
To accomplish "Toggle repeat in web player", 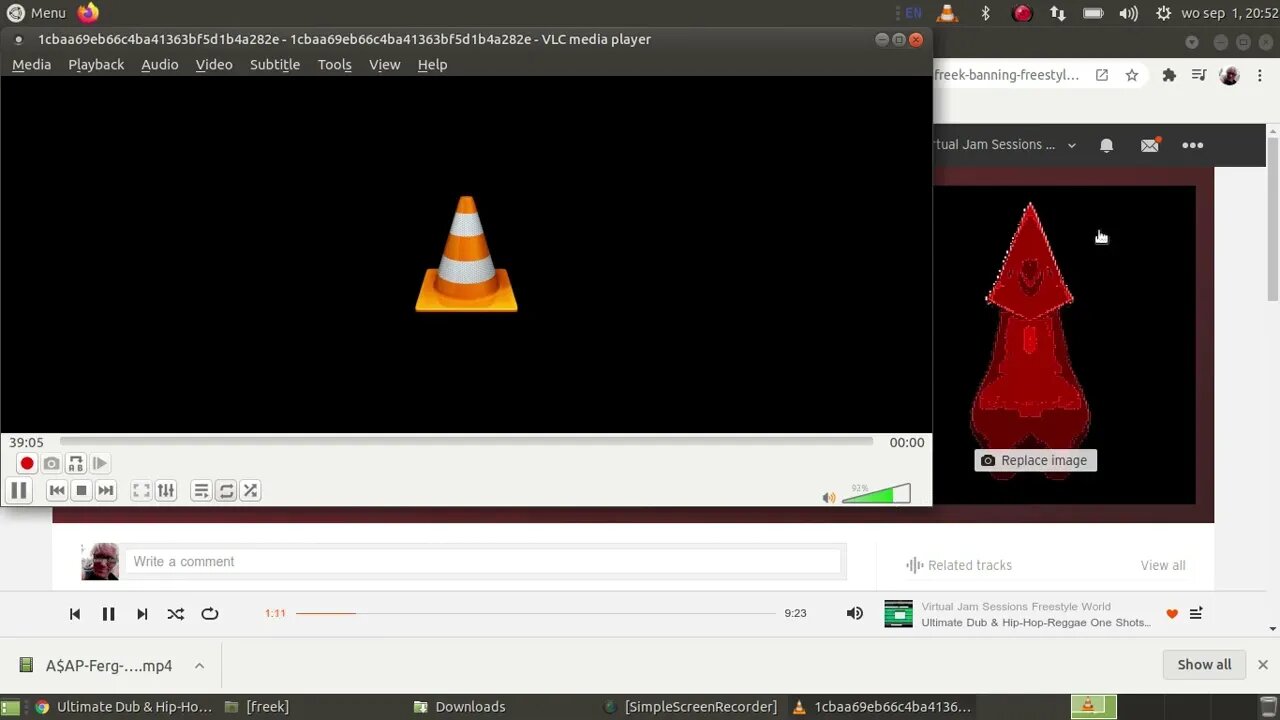I will [x=209, y=614].
